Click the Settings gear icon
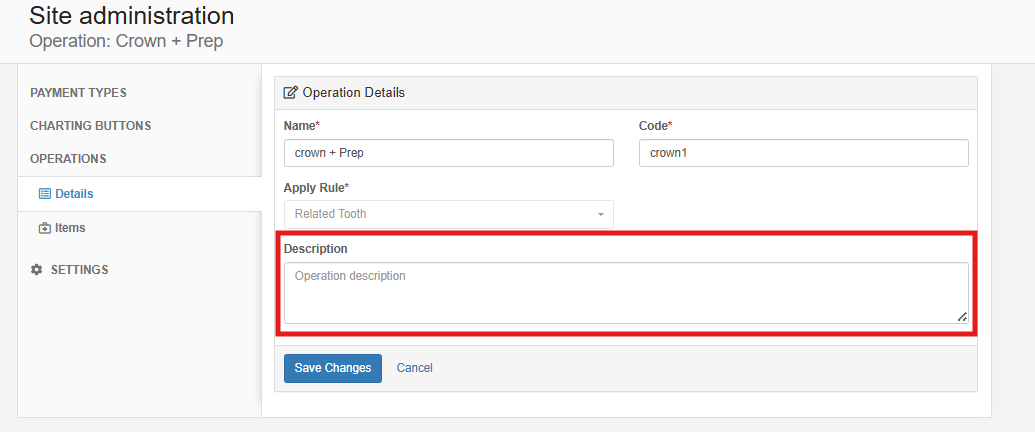This screenshot has width=1035, height=432. (x=37, y=270)
